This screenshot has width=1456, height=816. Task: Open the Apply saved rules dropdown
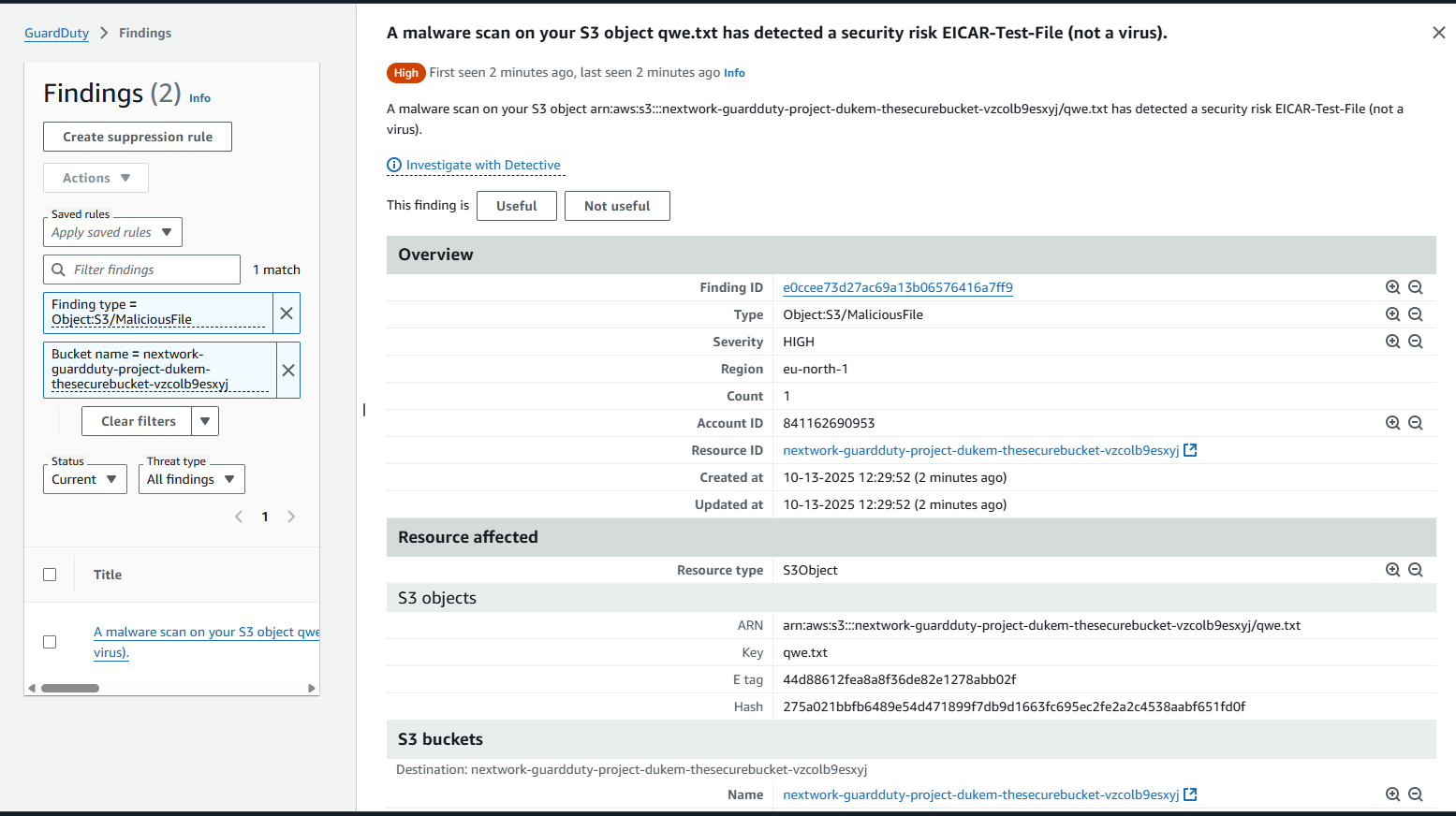tap(112, 231)
